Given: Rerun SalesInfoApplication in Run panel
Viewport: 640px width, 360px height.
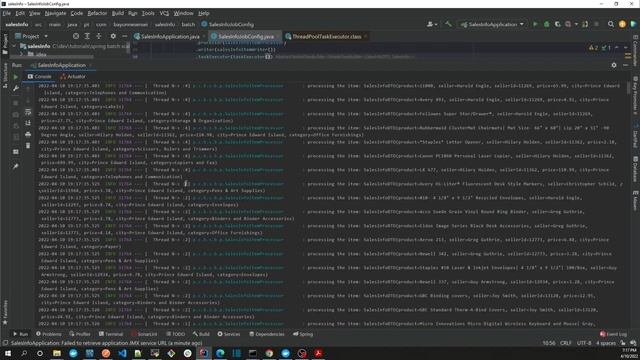Looking at the screenshot, I should coord(16,77).
